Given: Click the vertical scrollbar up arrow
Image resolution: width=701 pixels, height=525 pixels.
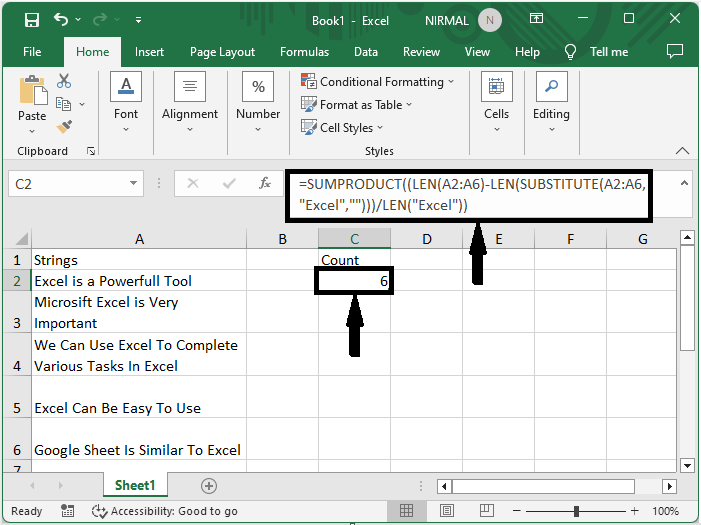Looking at the screenshot, I should click(687, 237).
